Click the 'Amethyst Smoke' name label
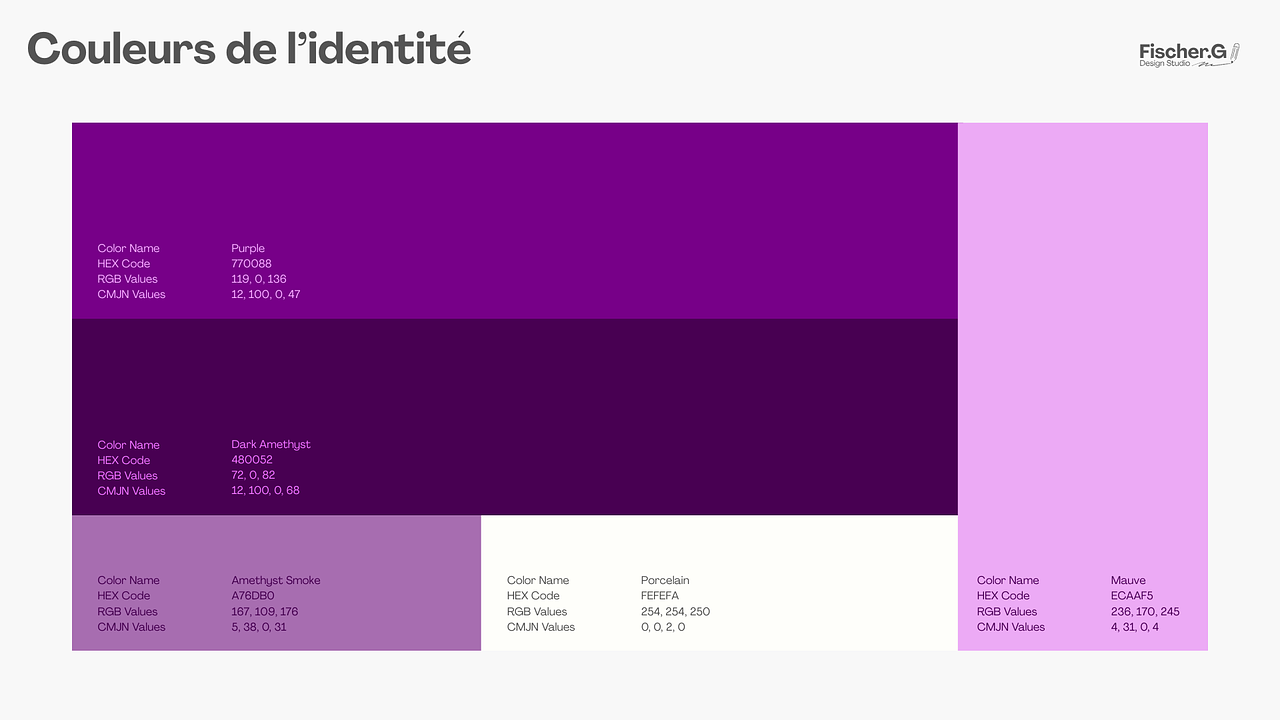The image size is (1280, 720). coord(275,581)
